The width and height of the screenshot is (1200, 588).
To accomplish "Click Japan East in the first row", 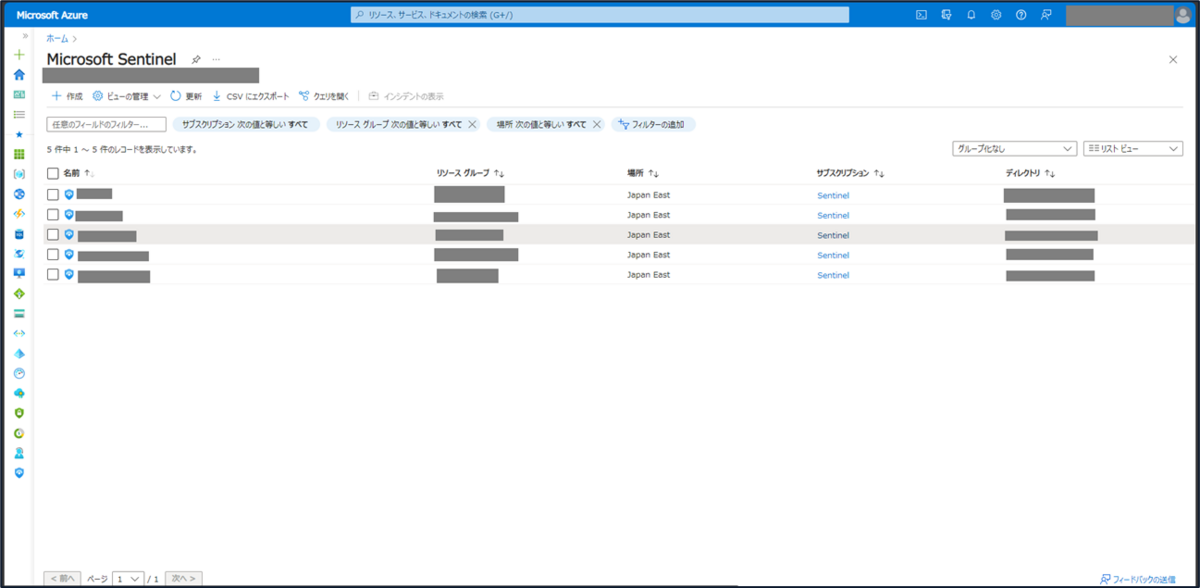I will click(x=648, y=195).
